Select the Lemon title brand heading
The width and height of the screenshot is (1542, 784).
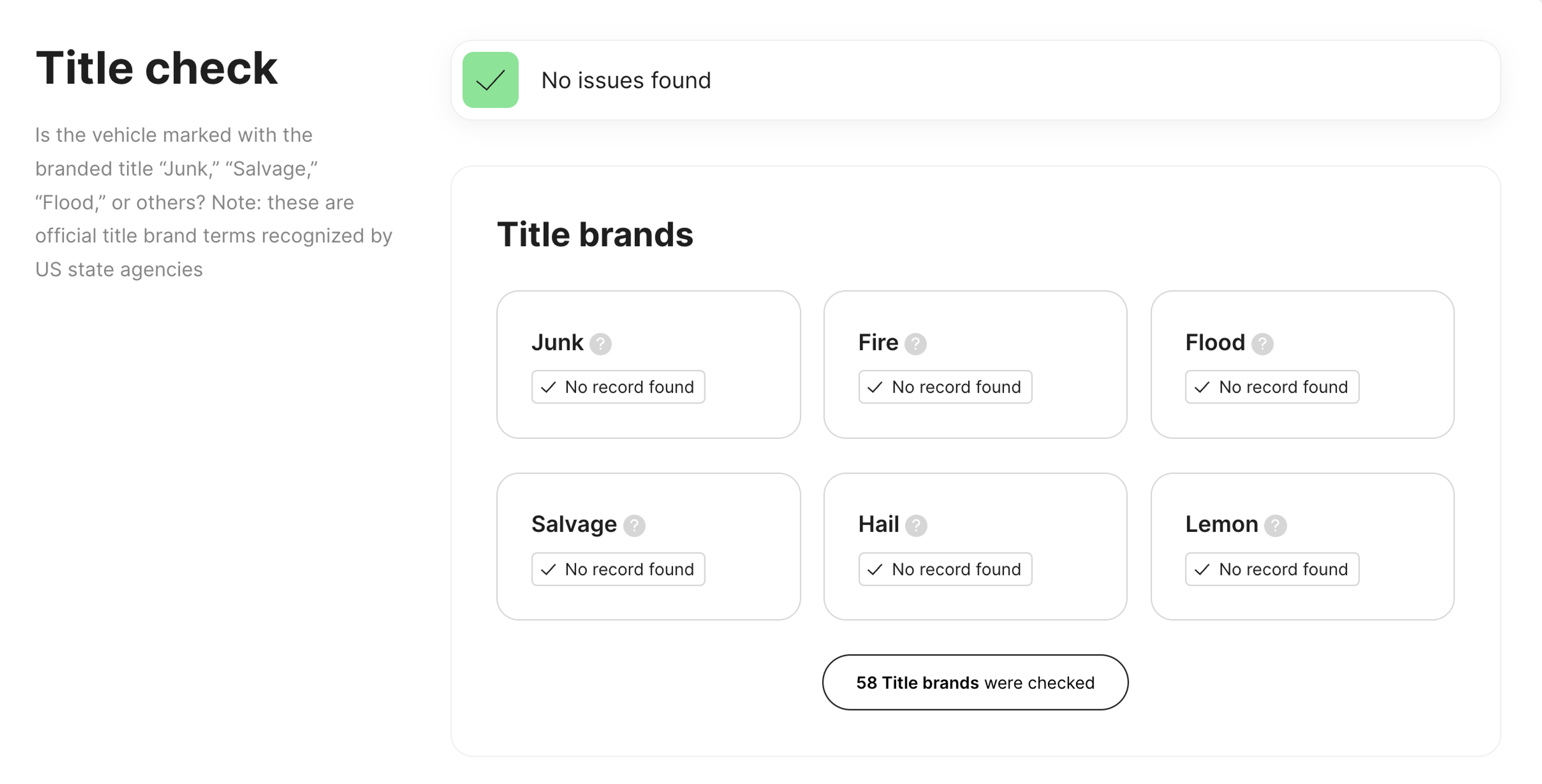pos(1221,524)
